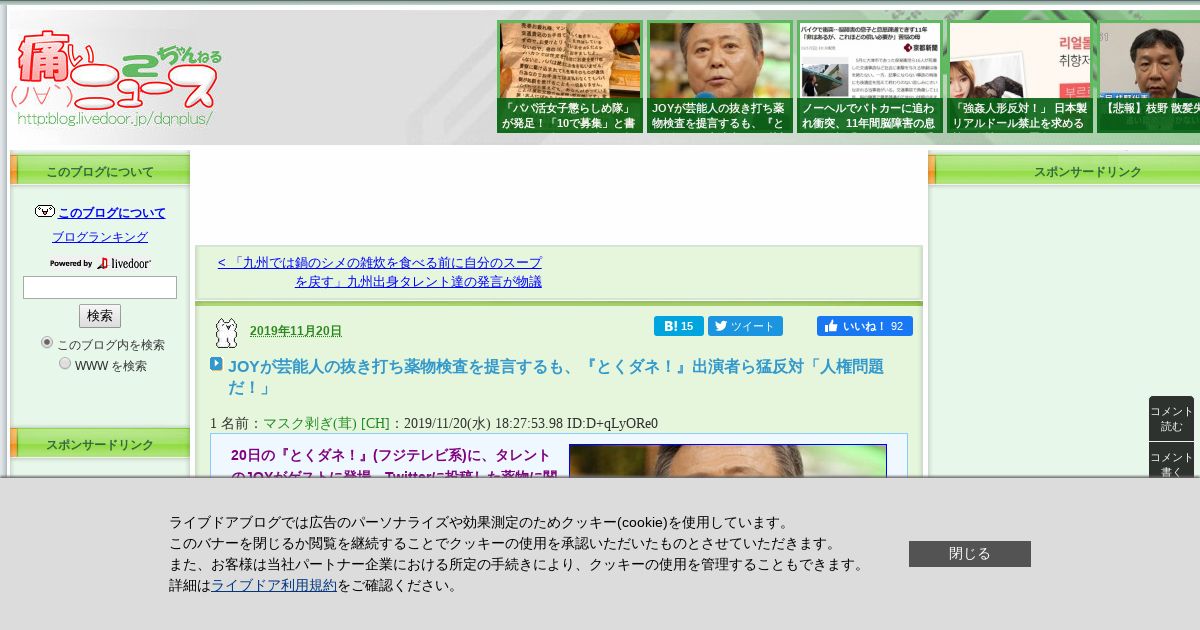
Task: Click the right スポンサードリンク heading
Action: pyautogui.click(x=1088, y=171)
